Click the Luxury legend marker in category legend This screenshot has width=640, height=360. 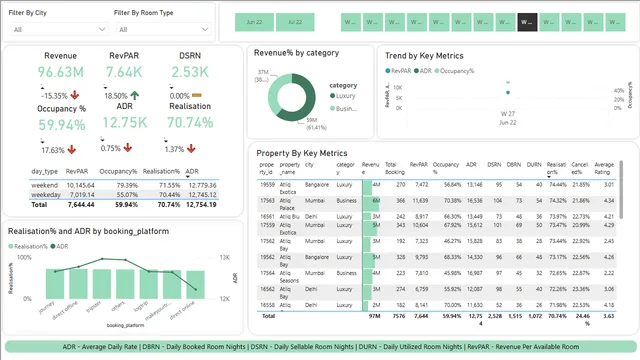click(x=332, y=96)
